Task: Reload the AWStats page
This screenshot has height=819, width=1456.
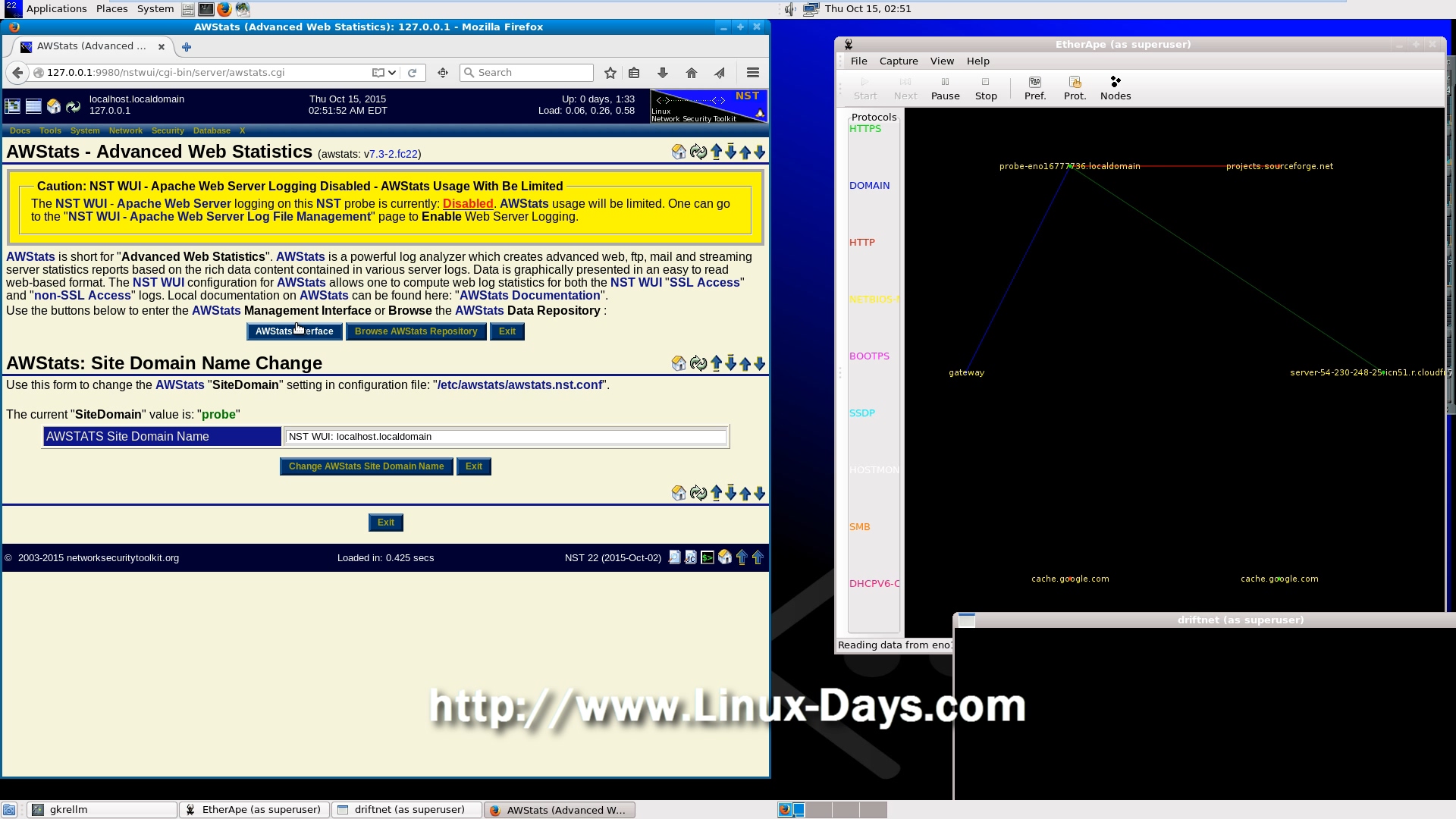Action: point(413,73)
